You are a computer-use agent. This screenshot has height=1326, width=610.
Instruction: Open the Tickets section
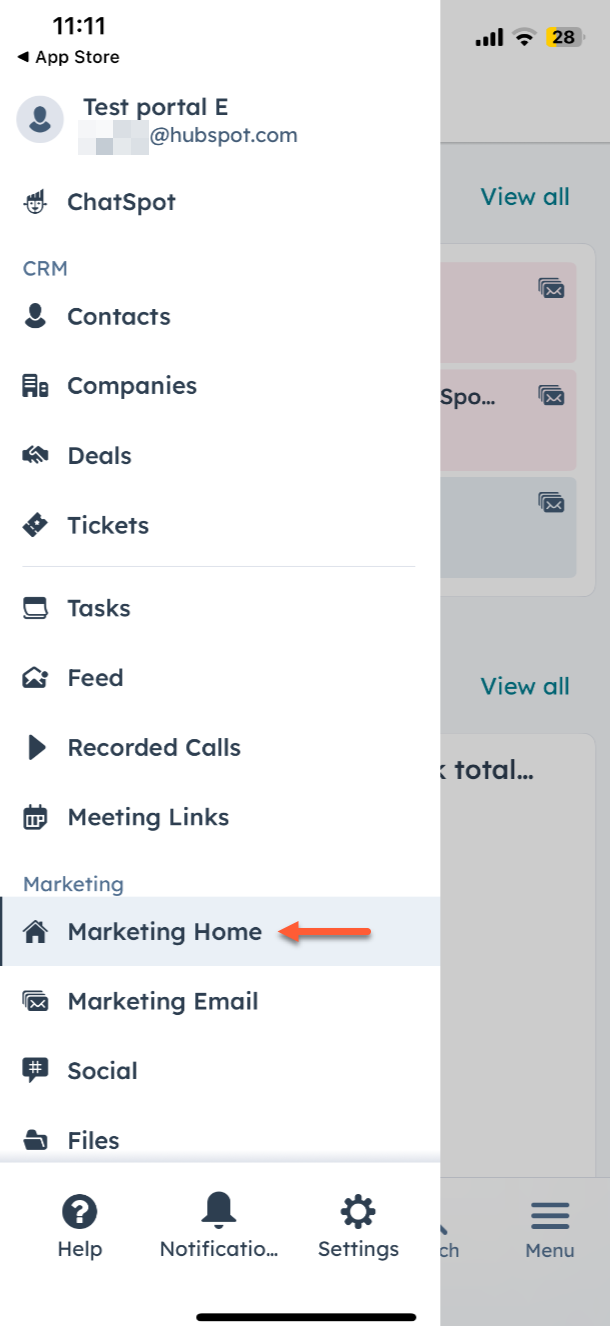(107, 525)
